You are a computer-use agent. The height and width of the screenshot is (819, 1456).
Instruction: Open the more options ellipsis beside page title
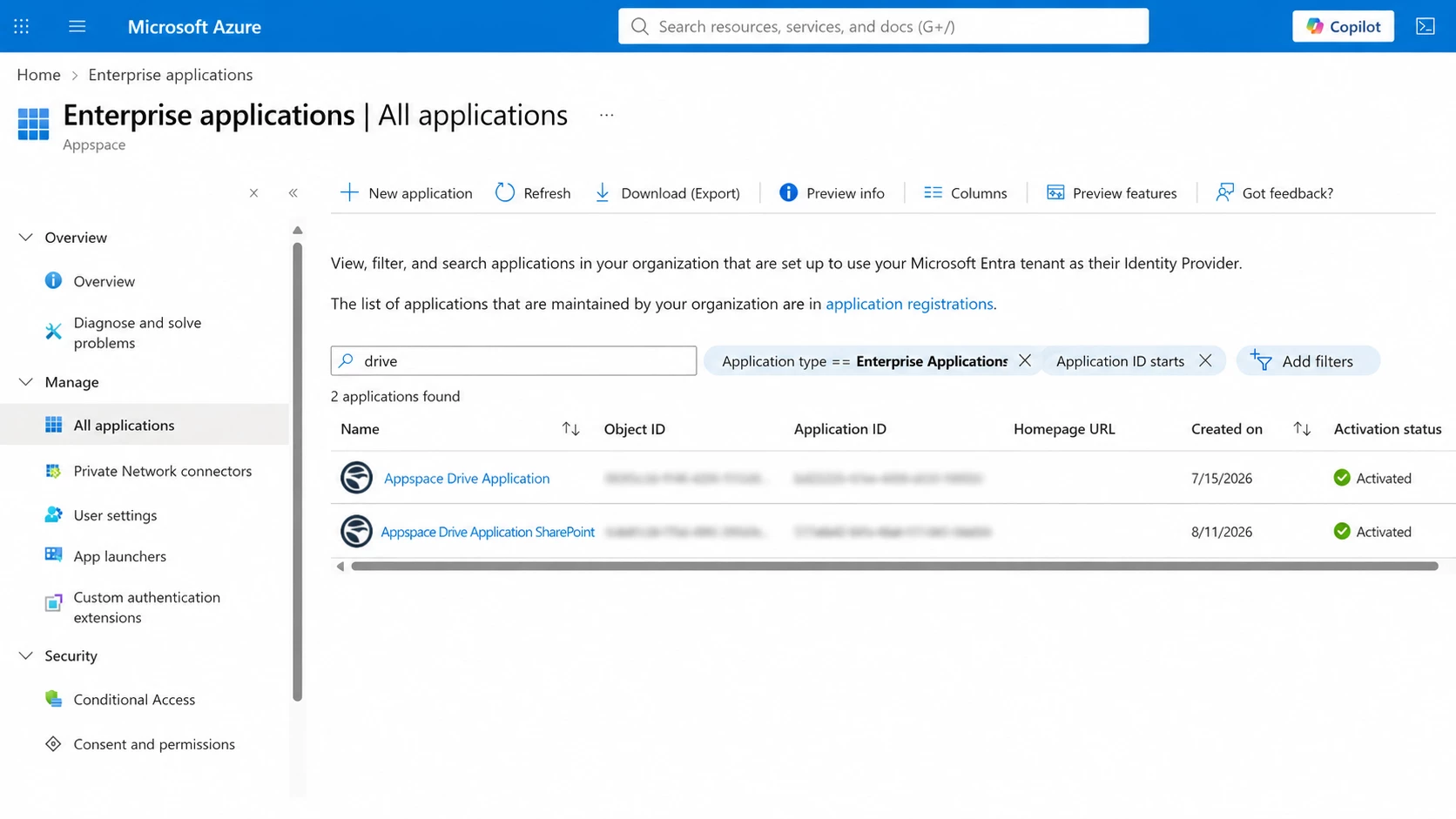[607, 115]
